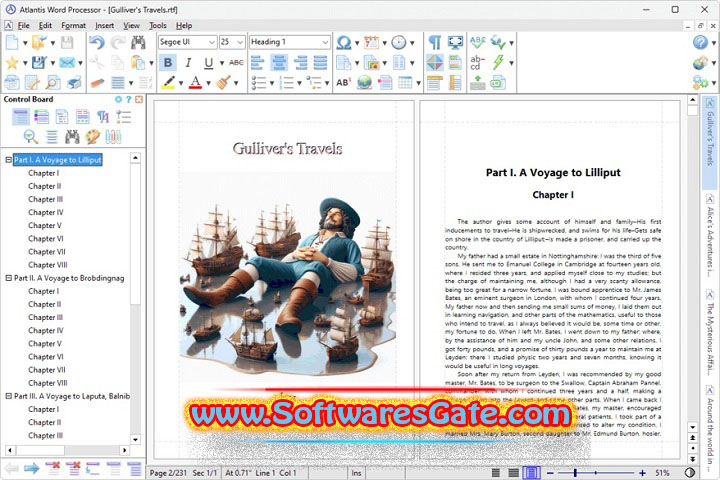Viewport: 720px width, 480px height.
Task: Collapse Part III. A Voyage to Laputa
Action: click(x=8, y=396)
